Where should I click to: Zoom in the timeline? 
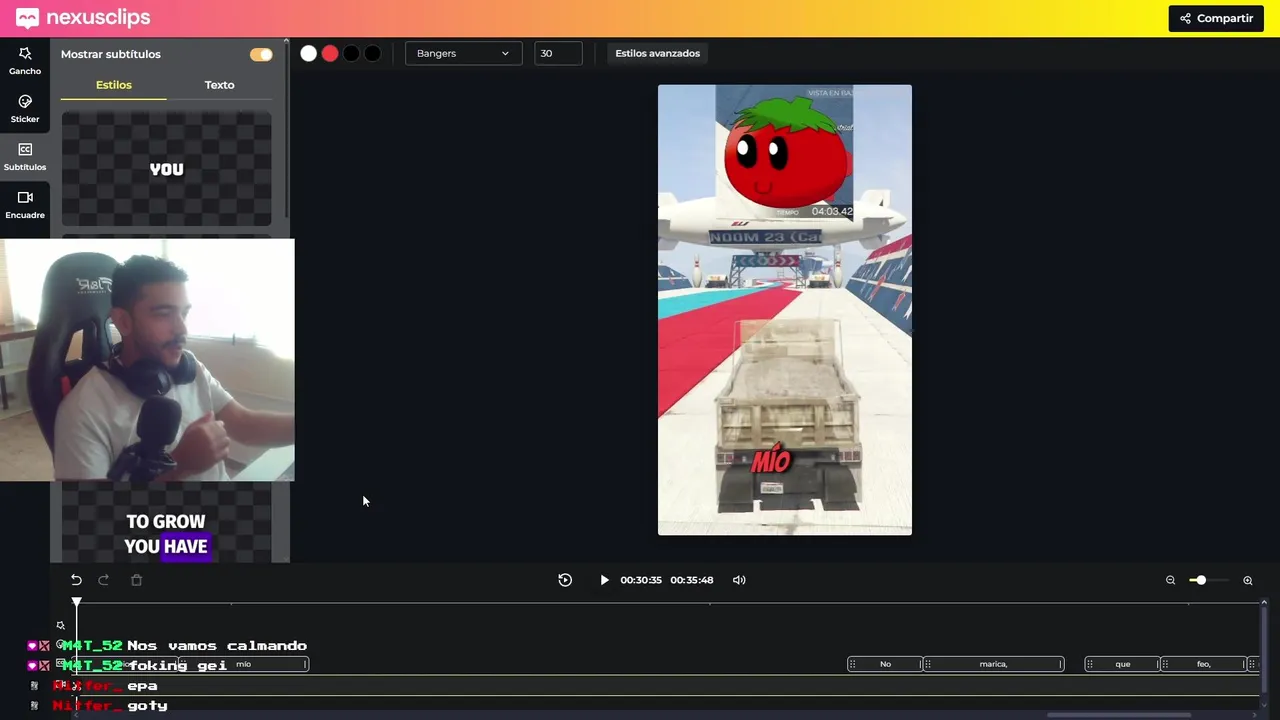tap(1248, 580)
